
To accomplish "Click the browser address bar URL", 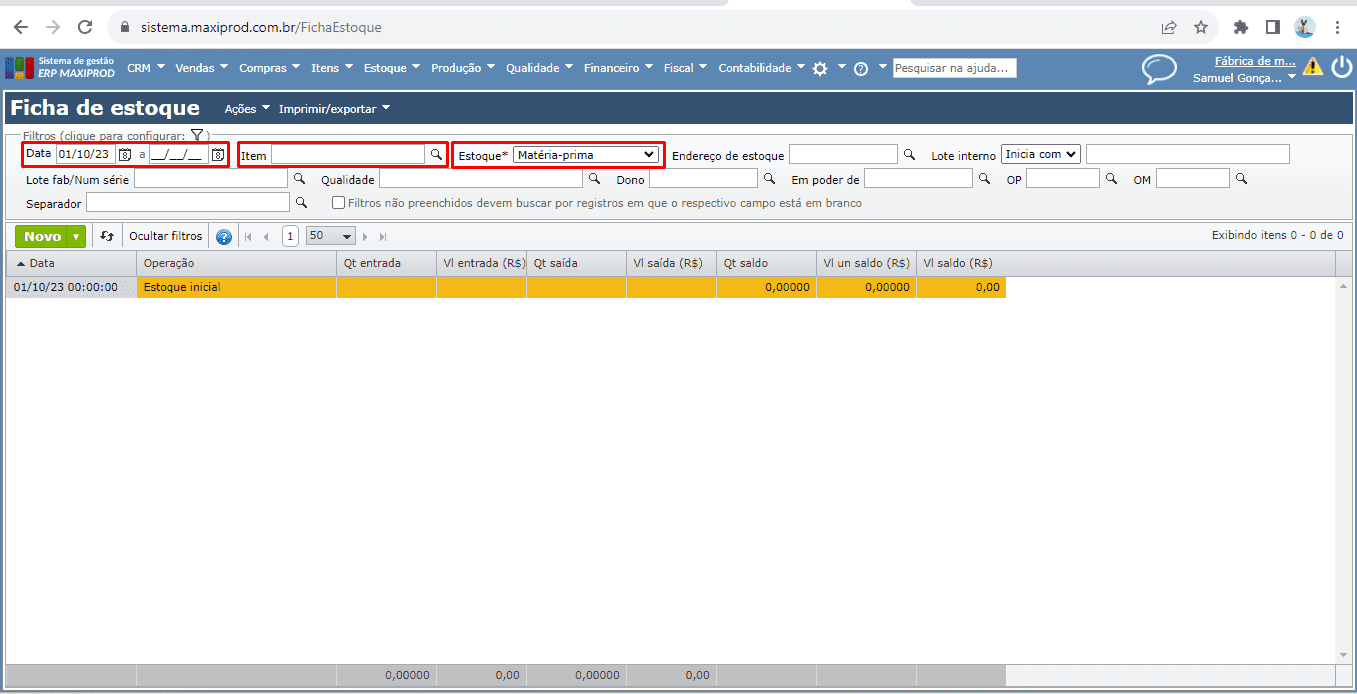I will tap(260, 27).
